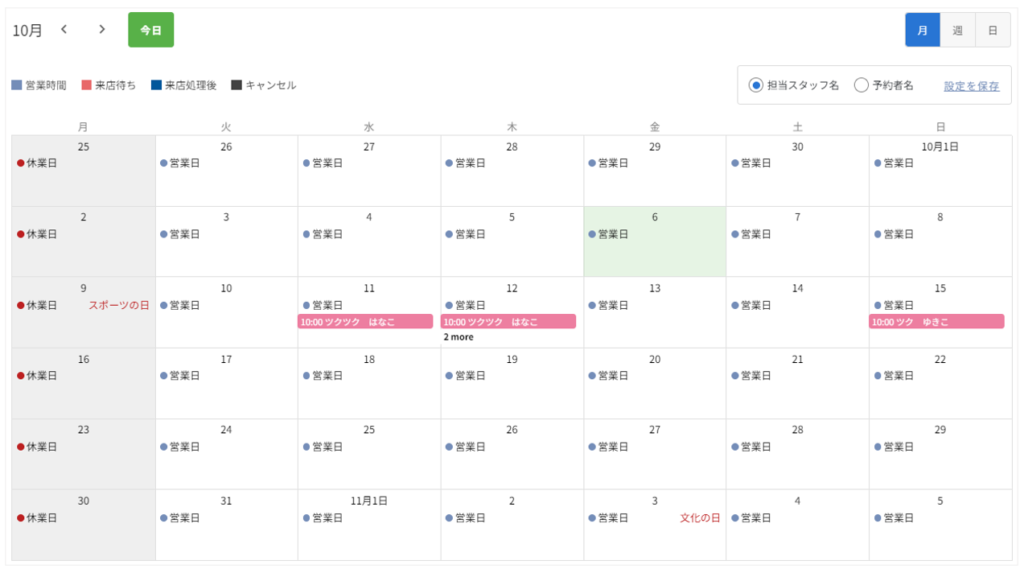Viewport: 1024px width, 569px height.
Task: Click the blue 営業日 dot on the 6th
Action: [592, 235]
